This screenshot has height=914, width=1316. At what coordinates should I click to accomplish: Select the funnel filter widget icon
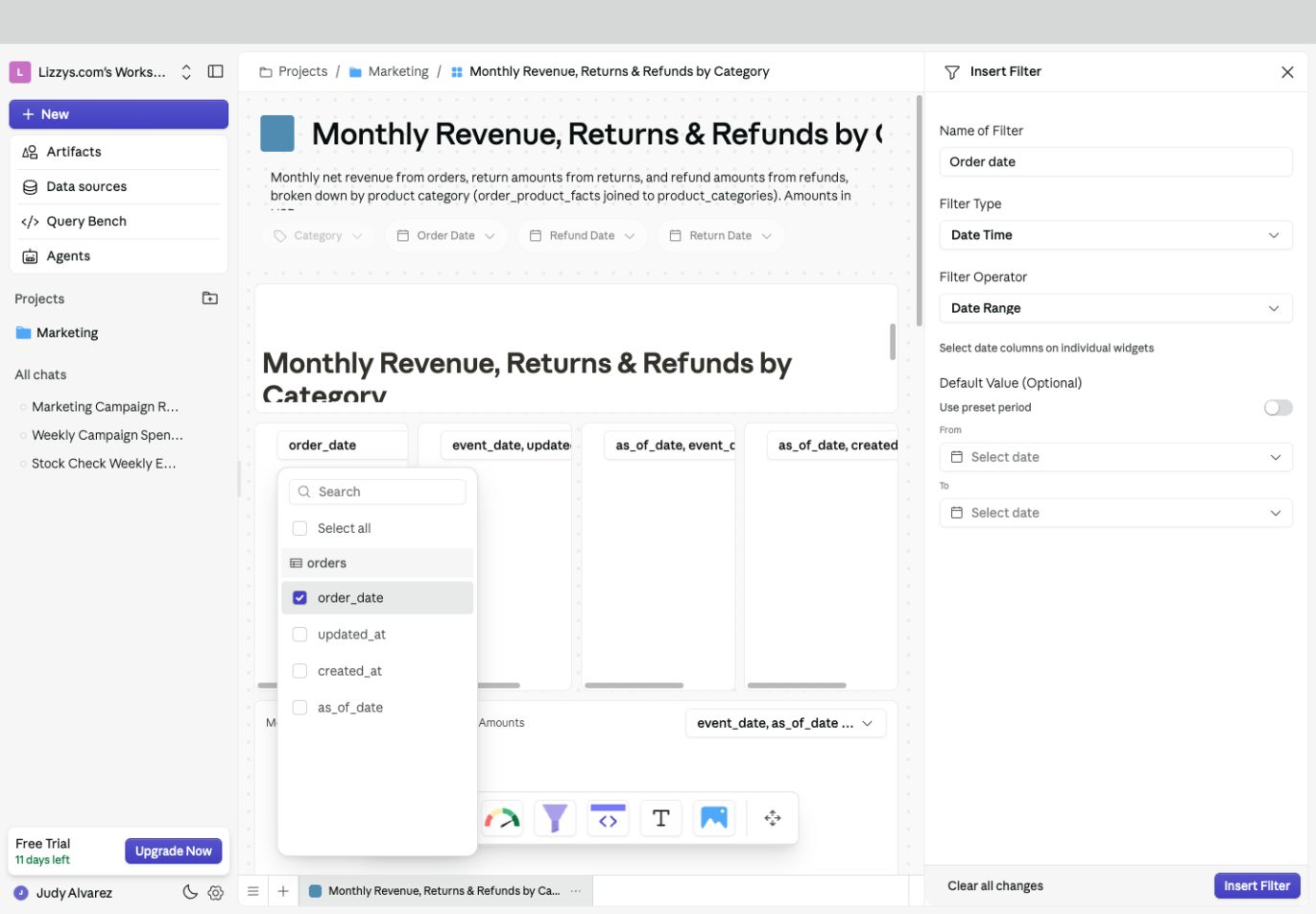pyautogui.click(x=555, y=818)
